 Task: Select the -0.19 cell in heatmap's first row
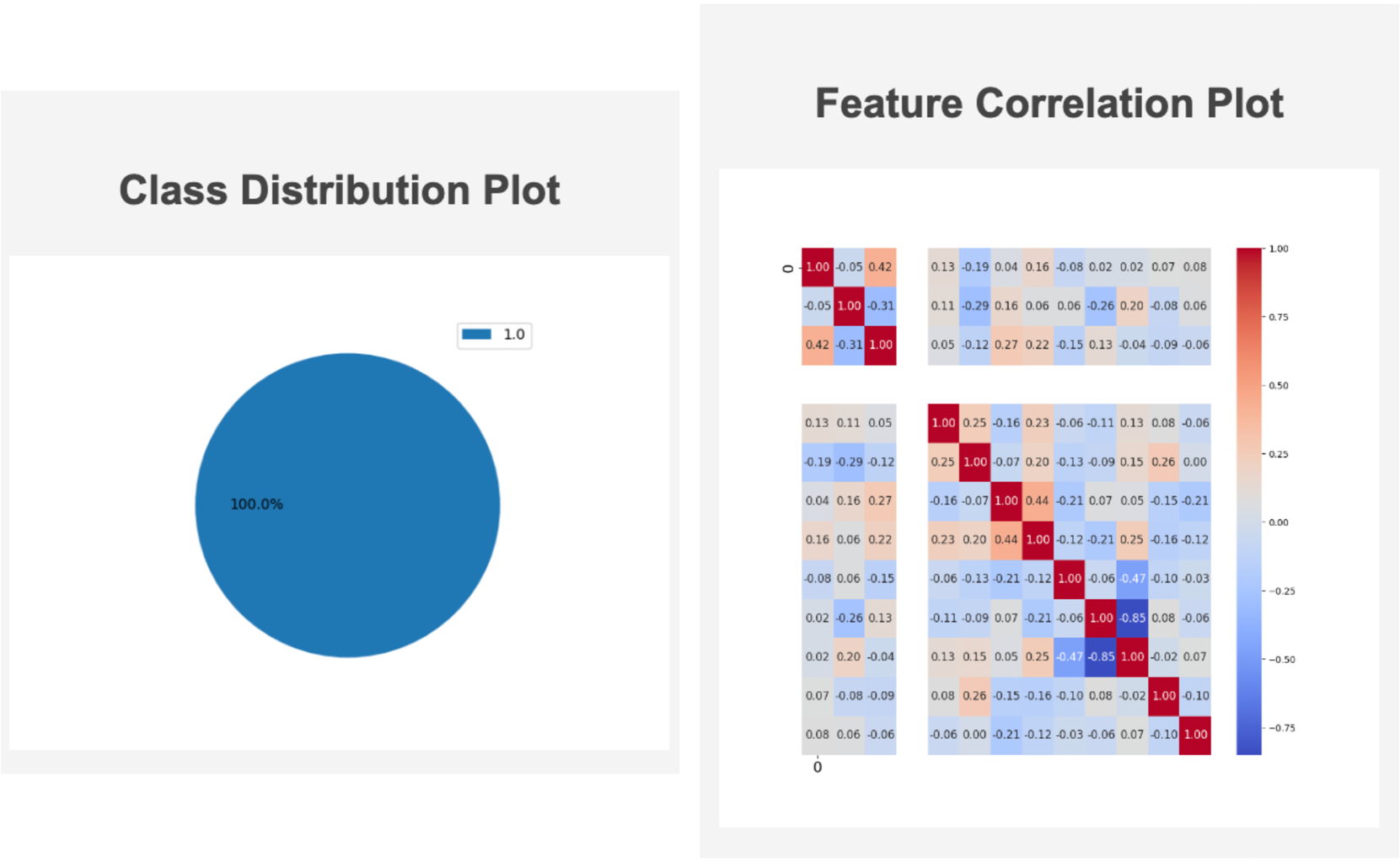975,267
